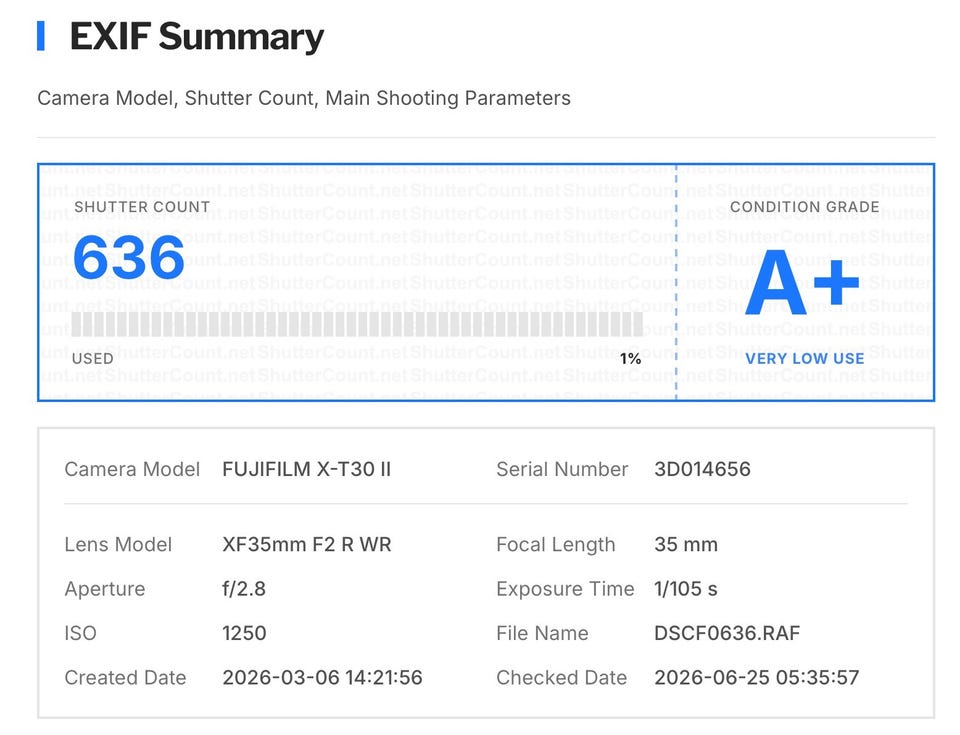Select the aperture value "f/2.8"
Screen dimensions: 960x735
244,589
